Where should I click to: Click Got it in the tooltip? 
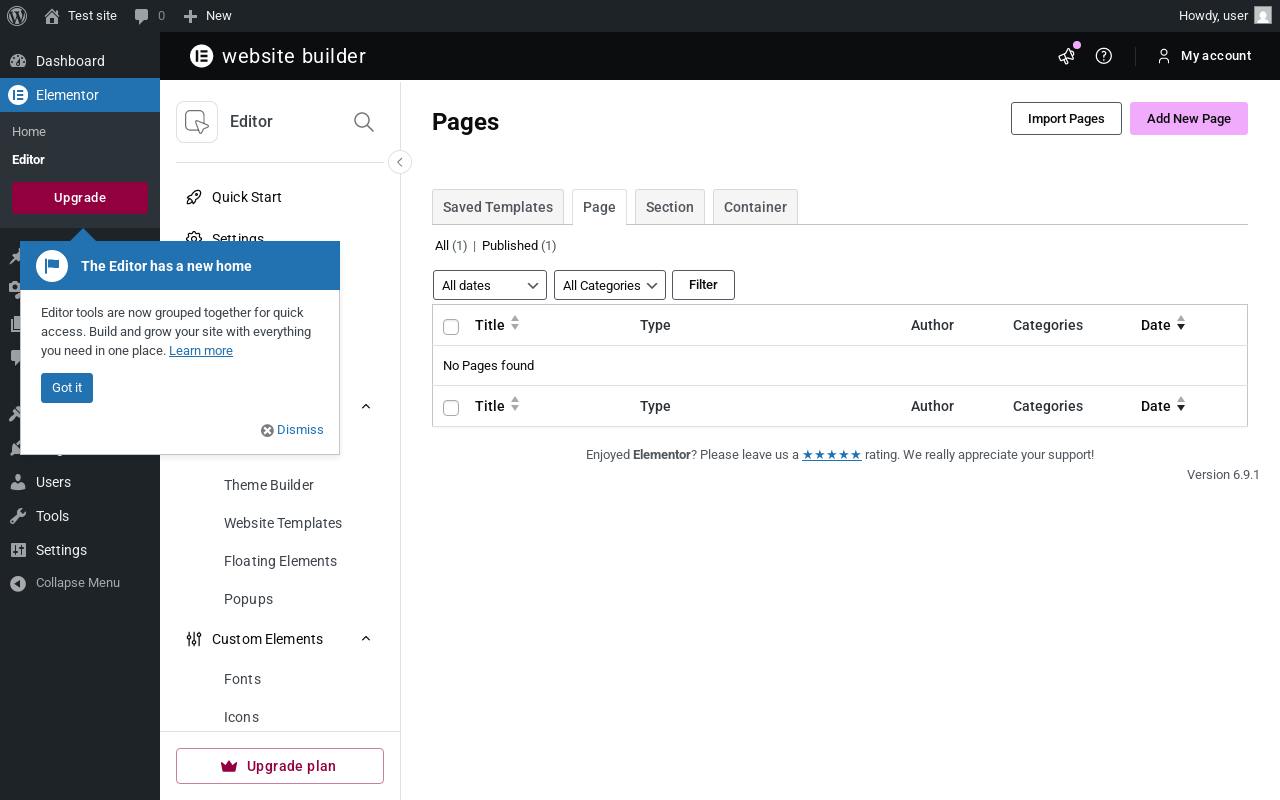(x=67, y=388)
